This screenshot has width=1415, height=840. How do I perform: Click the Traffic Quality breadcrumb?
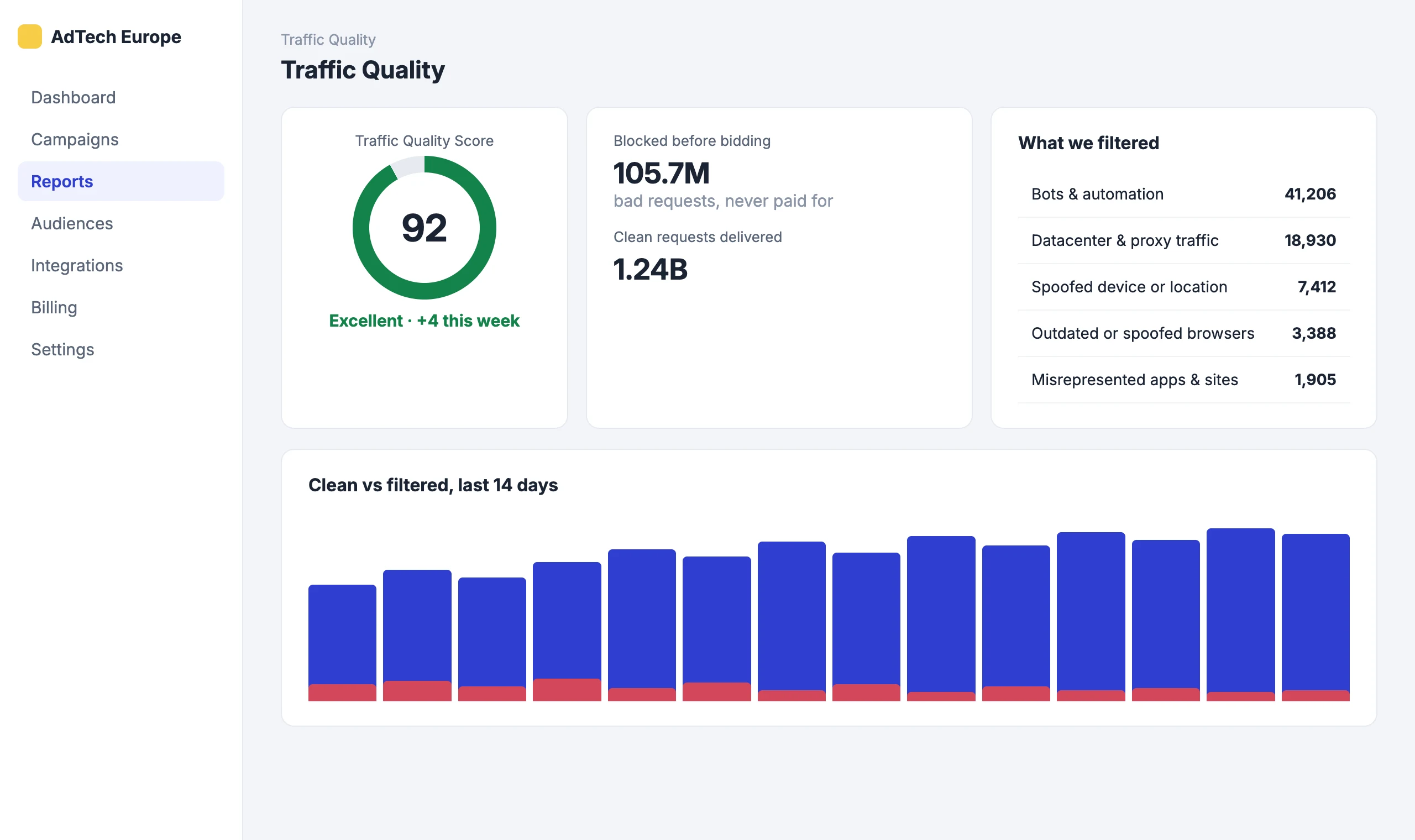point(328,40)
